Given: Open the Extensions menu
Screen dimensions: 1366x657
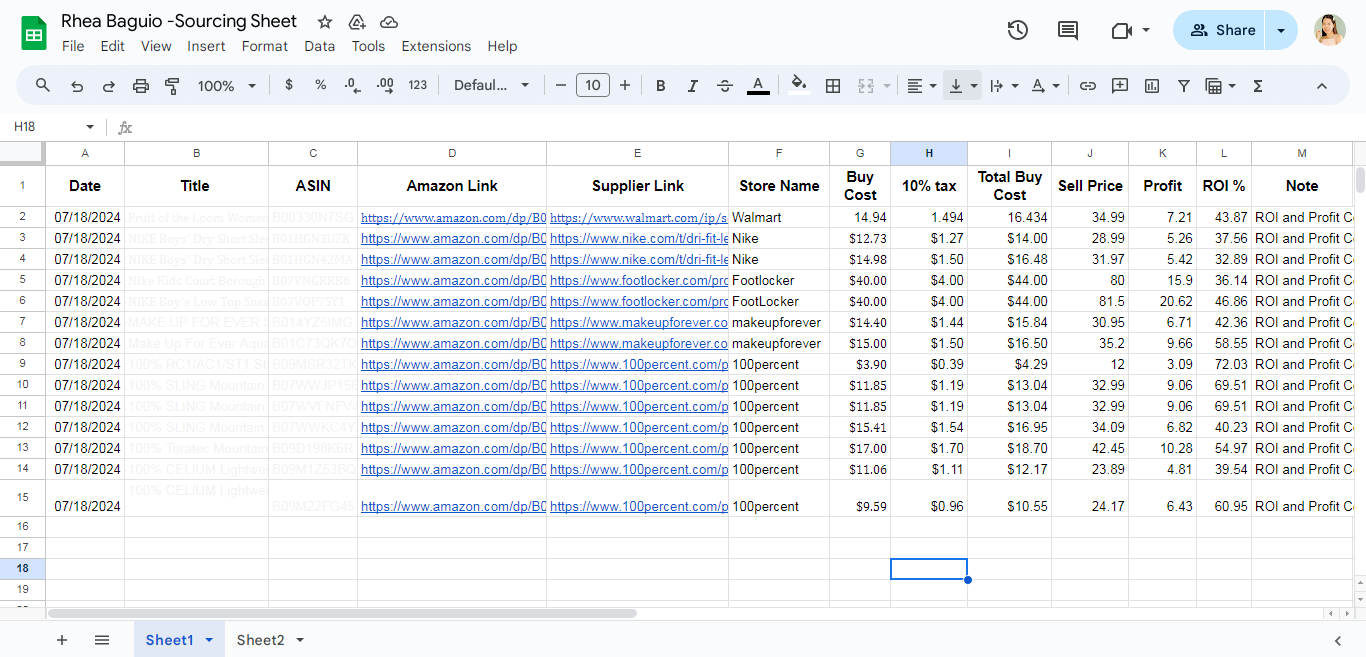Looking at the screenshot, I should pos(436,46).
